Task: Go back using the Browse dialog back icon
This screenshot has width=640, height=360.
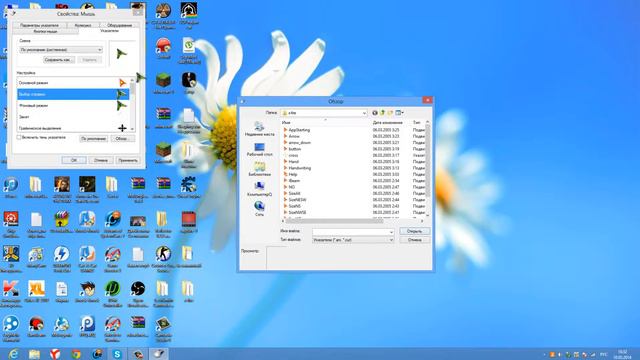Action: pos(375,113)
